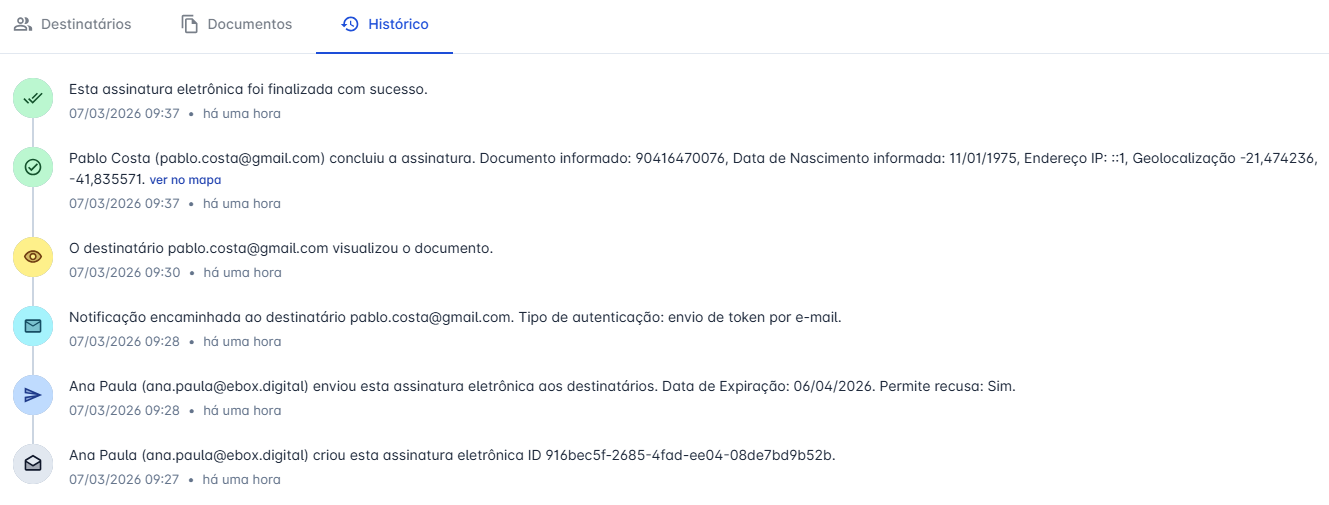Open the Destinatários tab
The image size is (1329, 505).
[85, 24]
